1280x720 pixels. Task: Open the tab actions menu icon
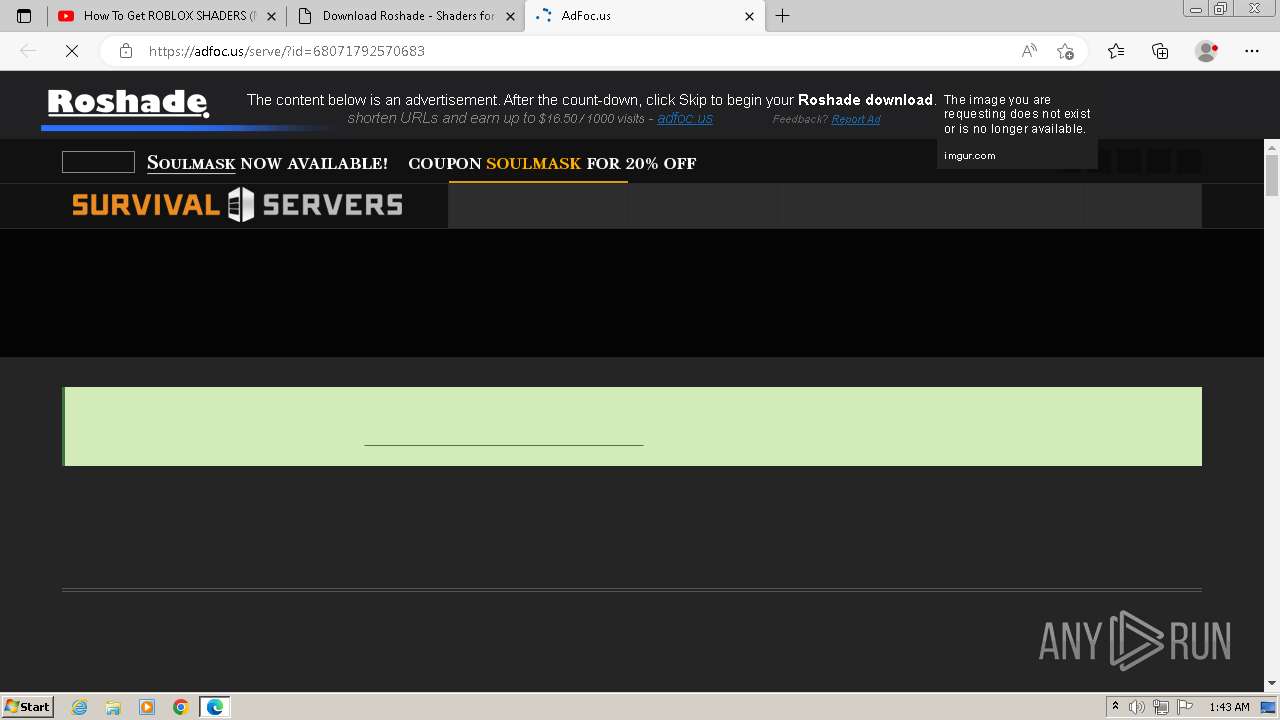click(x=24, y=16)
